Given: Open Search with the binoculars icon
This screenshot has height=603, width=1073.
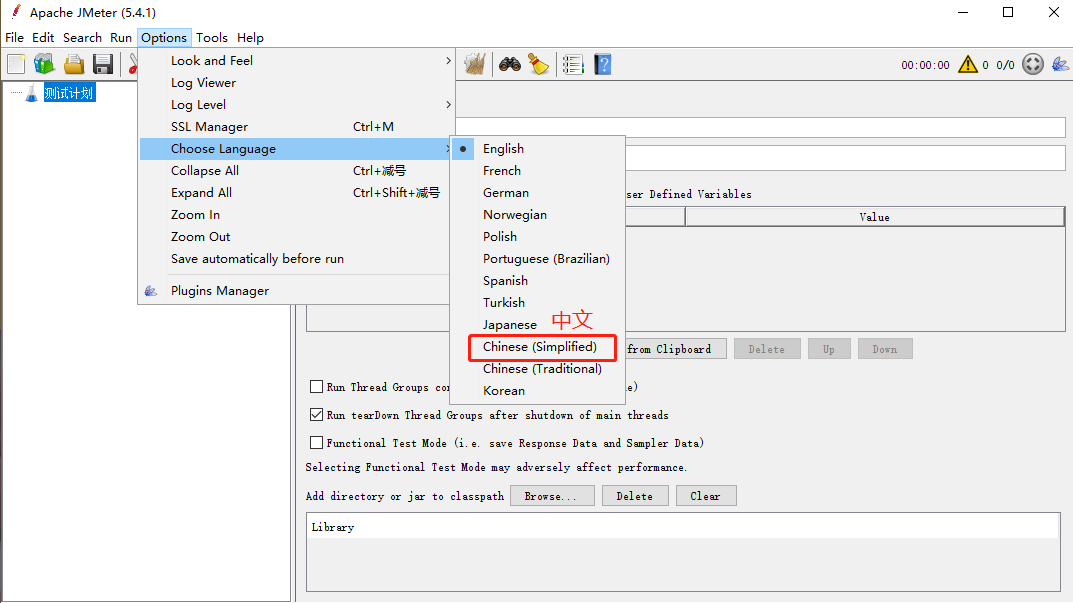Looking at the screenshot, I should coord(510,64).
